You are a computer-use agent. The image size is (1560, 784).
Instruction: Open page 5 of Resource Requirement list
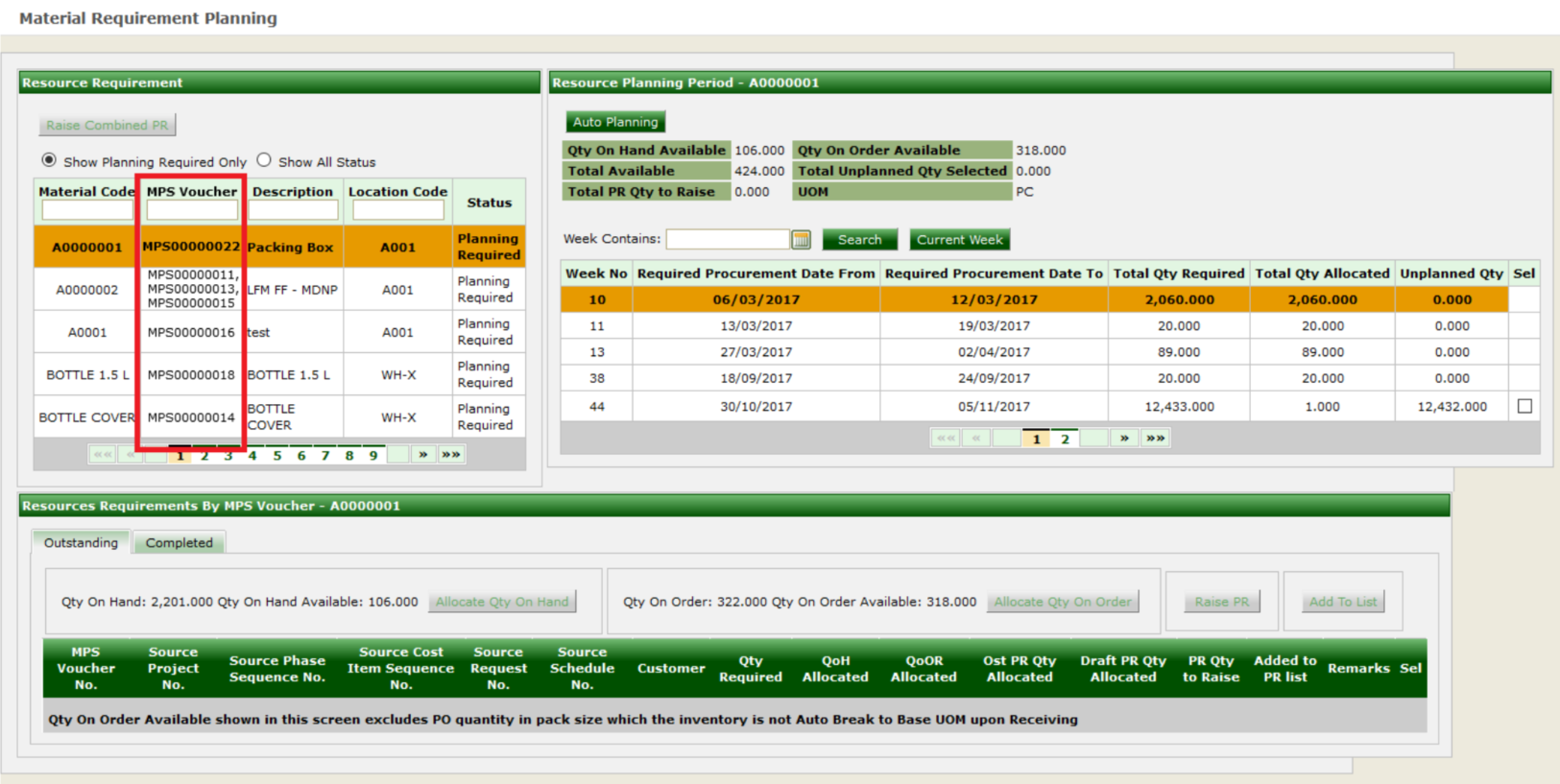pyautogui.click(x=277, y=456)
